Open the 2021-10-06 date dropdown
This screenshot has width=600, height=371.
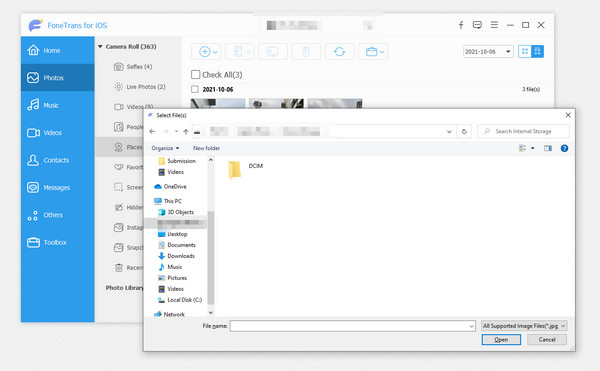tap(488, 52)
